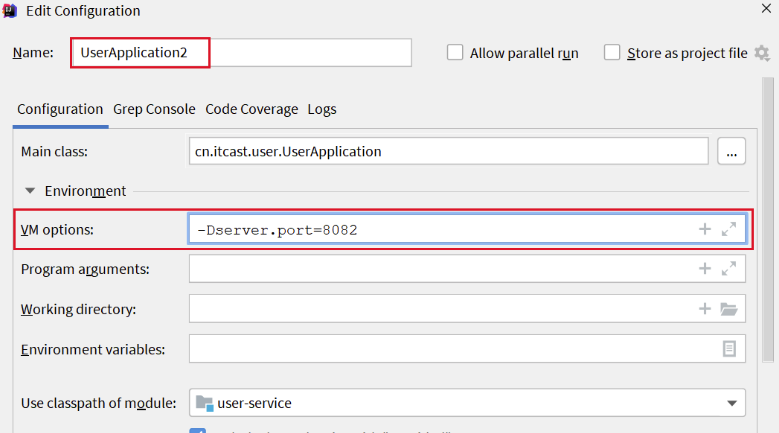Select the Configuration tab

[60, 109]
